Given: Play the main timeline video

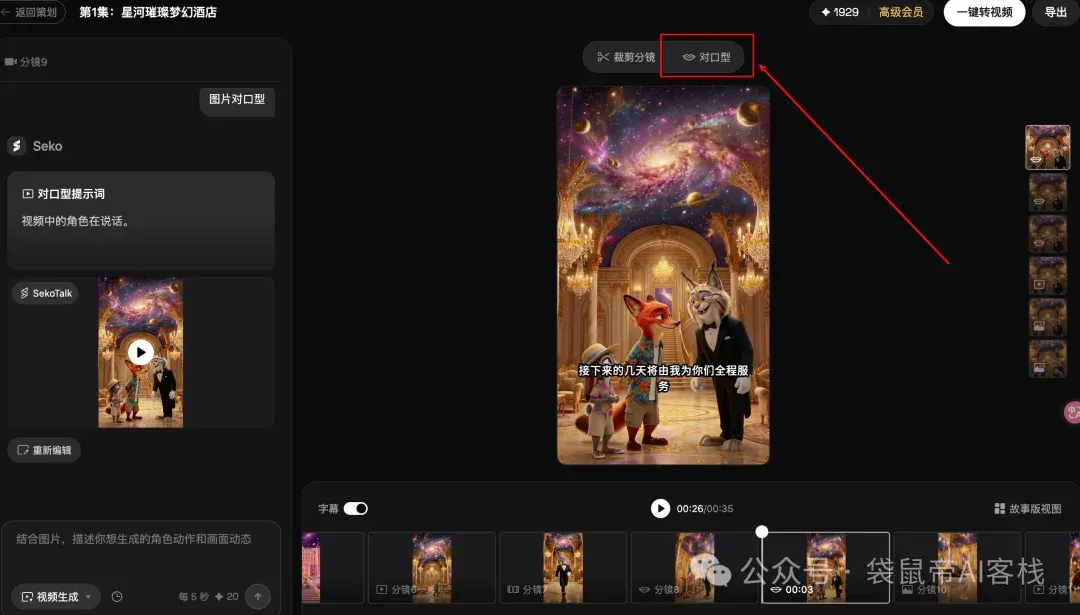Looking at the screenshot, I should click(660, 508).
